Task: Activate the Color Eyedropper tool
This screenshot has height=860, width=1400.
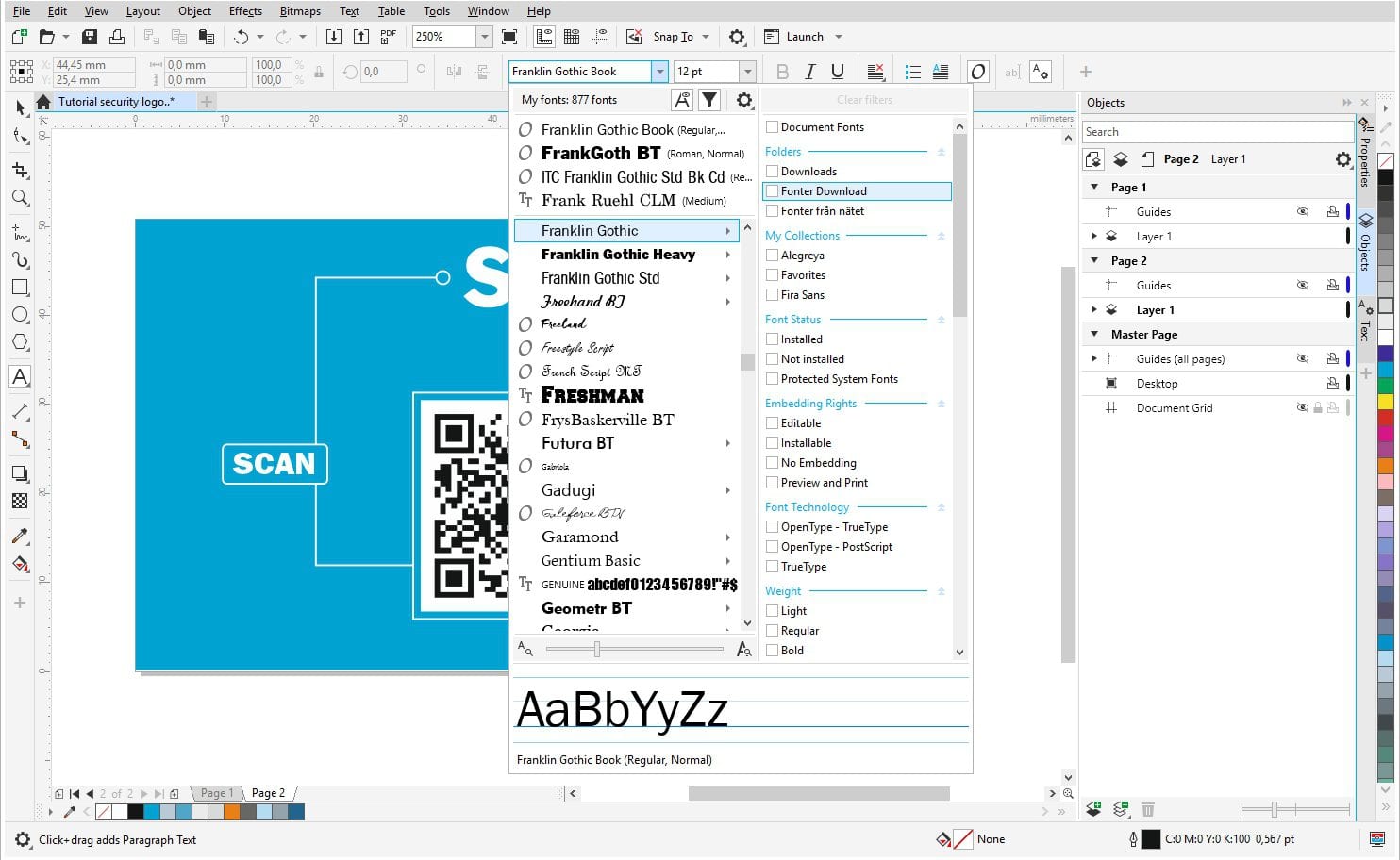Action: (20, 536)
